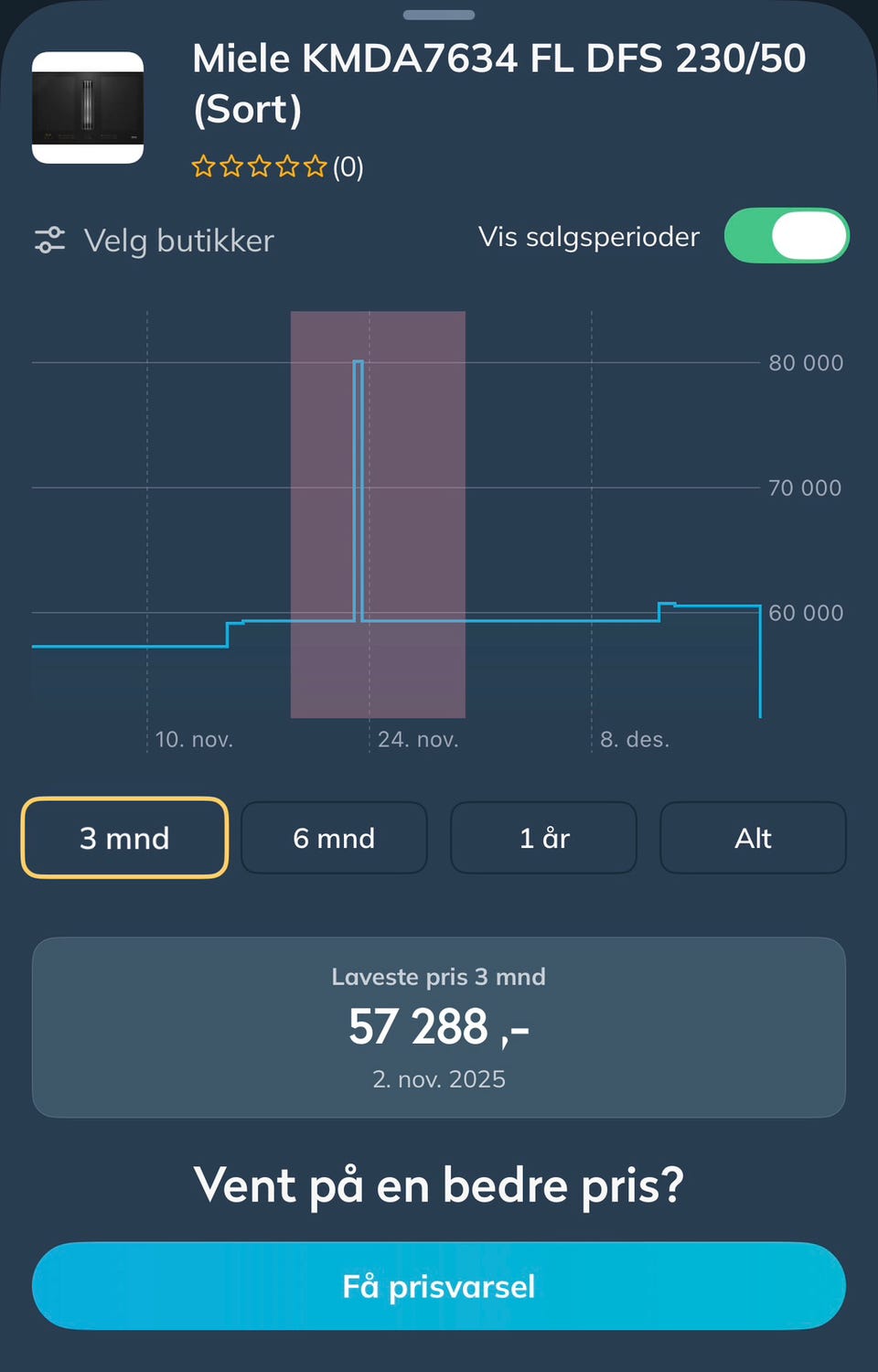
Task: Tap the shaded sales period region
Action: (x=378, y=514)
